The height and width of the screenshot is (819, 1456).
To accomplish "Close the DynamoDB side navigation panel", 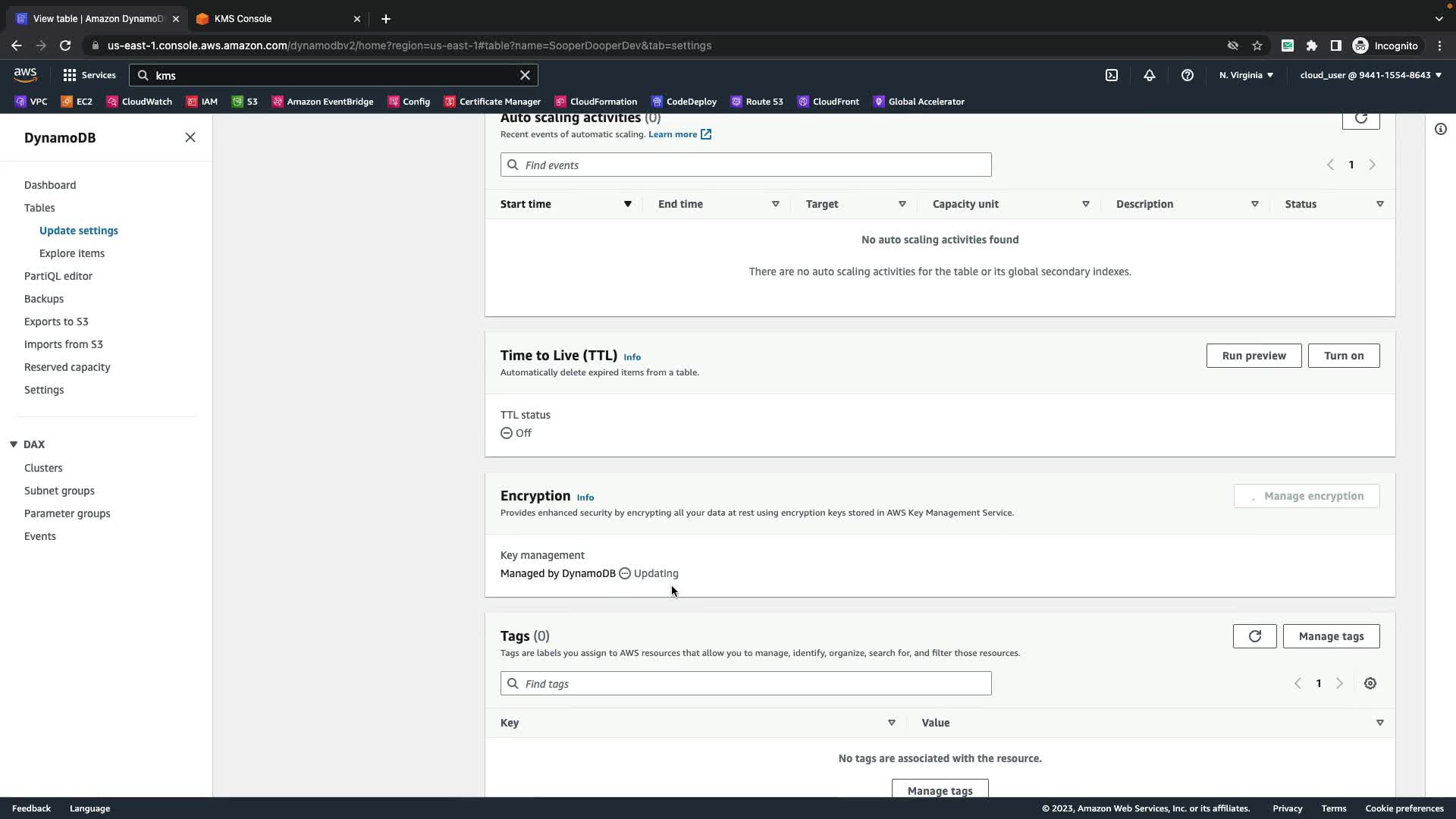I will pos(190,137).
